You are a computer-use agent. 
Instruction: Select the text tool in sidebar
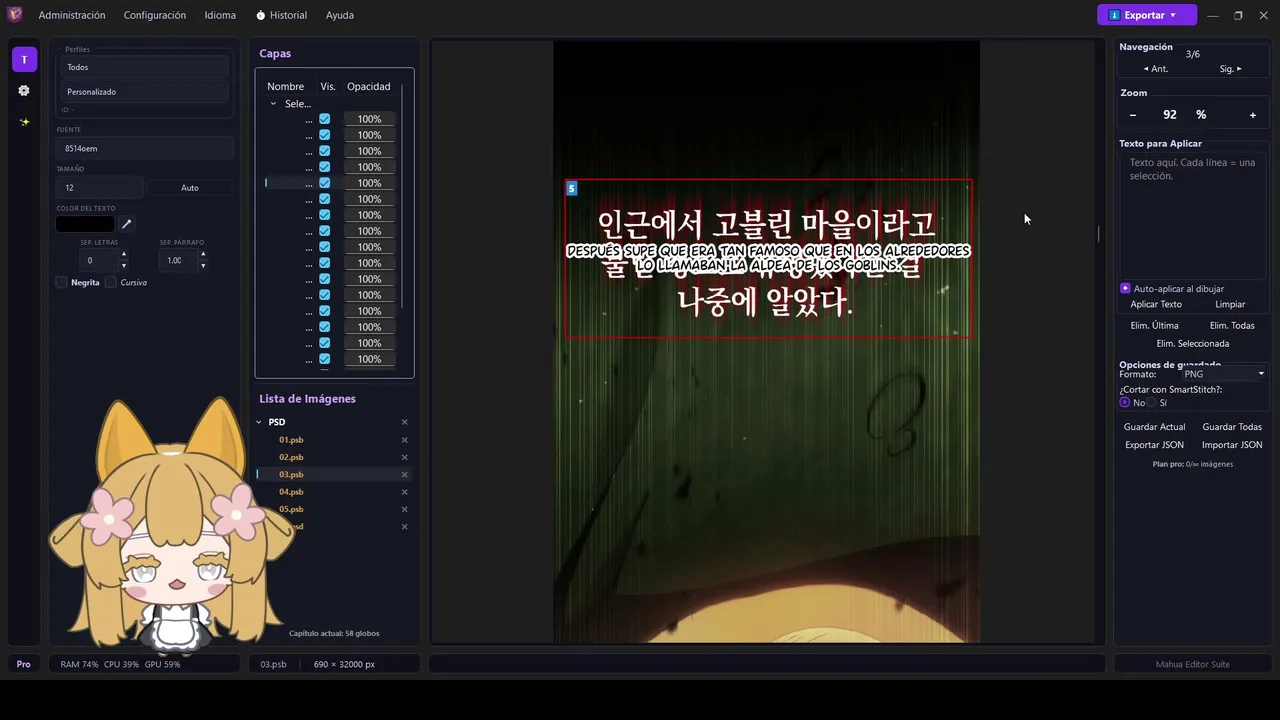pos(24,59)
